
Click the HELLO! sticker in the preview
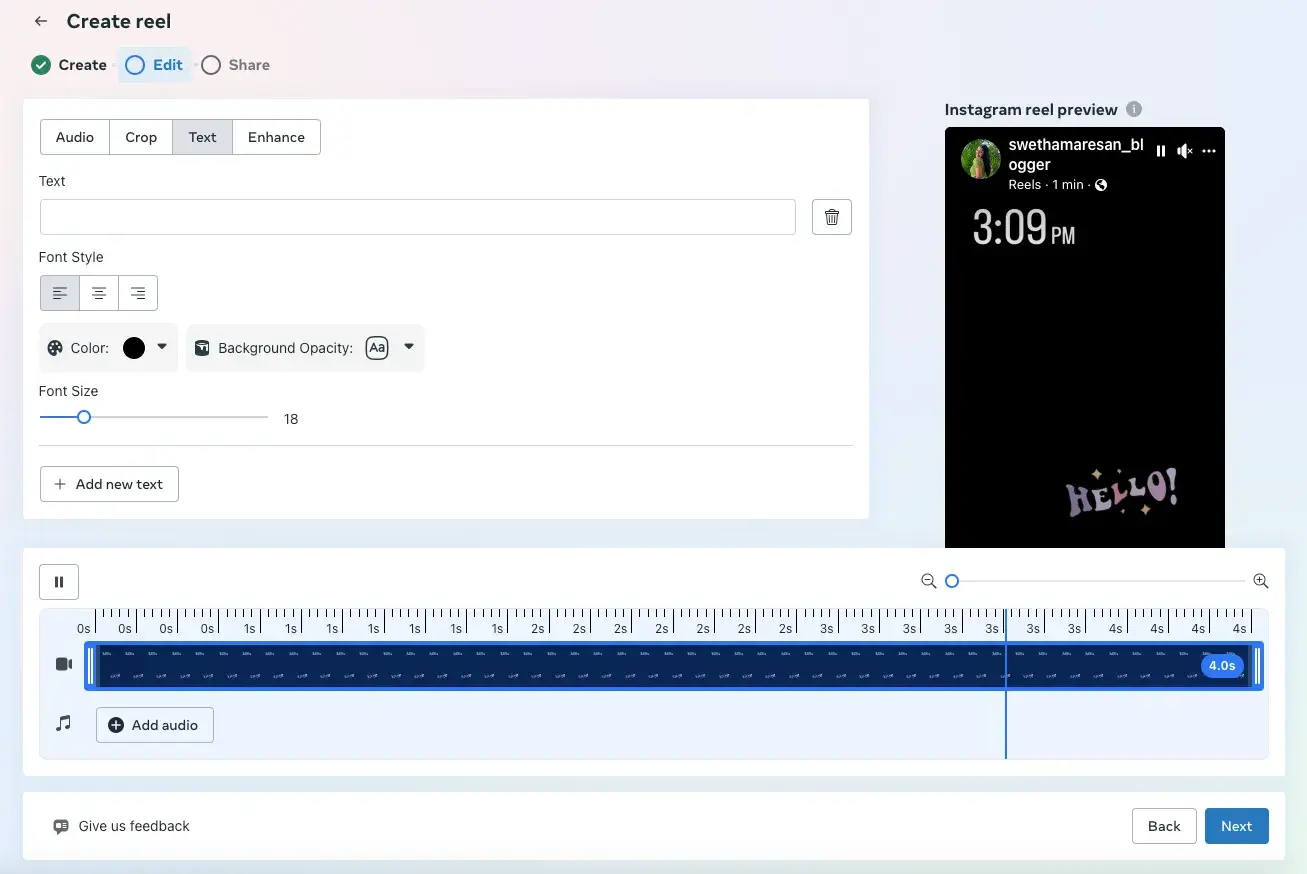1122,491
